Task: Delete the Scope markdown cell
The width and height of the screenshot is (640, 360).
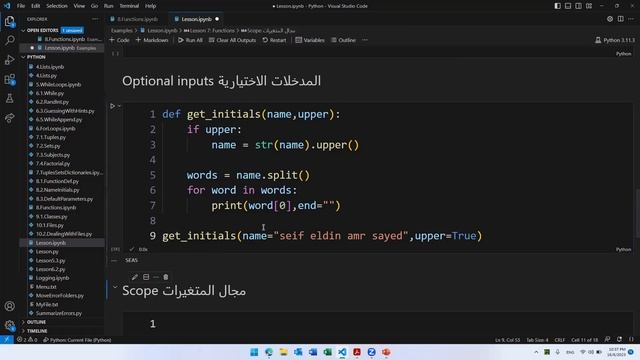Action: point(166,277)
